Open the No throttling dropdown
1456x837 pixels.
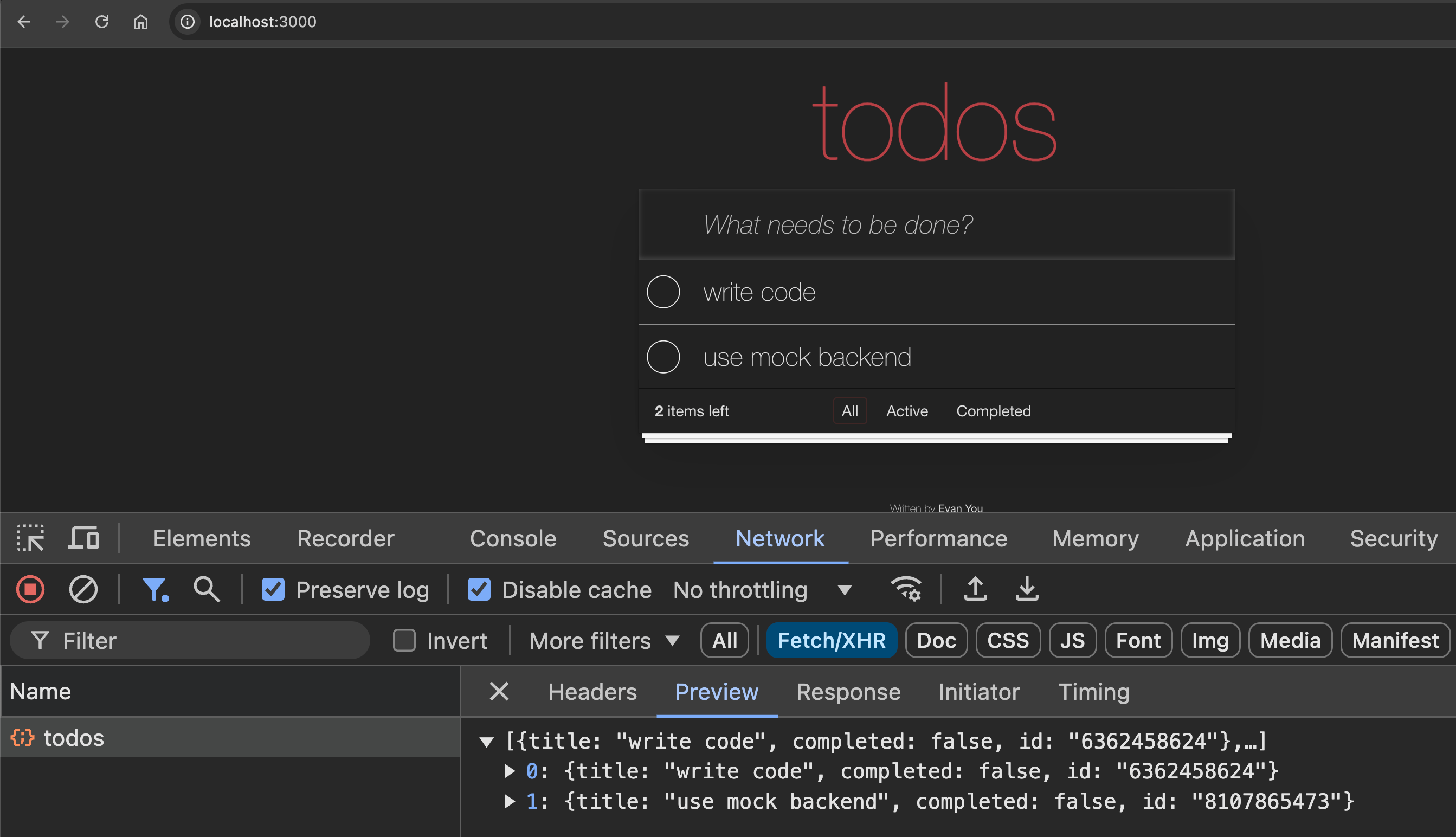(x=762, y=590)
